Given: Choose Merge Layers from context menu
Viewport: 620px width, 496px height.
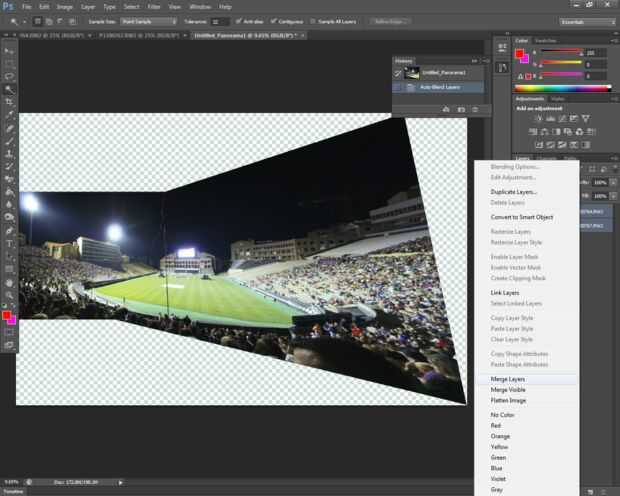Looking at the screenshot, I should (527, 379).
